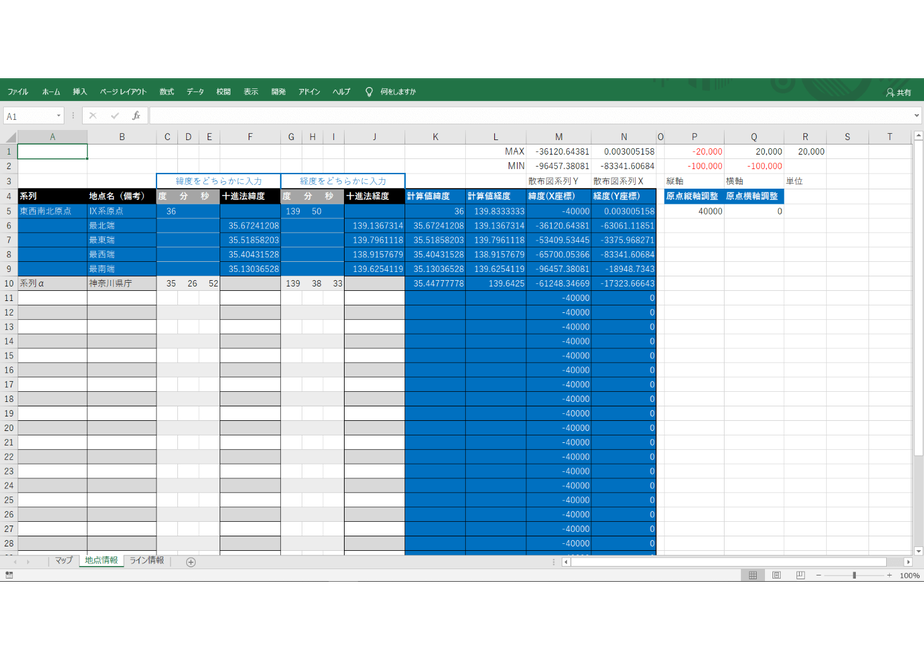924x660 pixels.
Task: Select the 35.44777778 cell
Action: pos(435,283)
